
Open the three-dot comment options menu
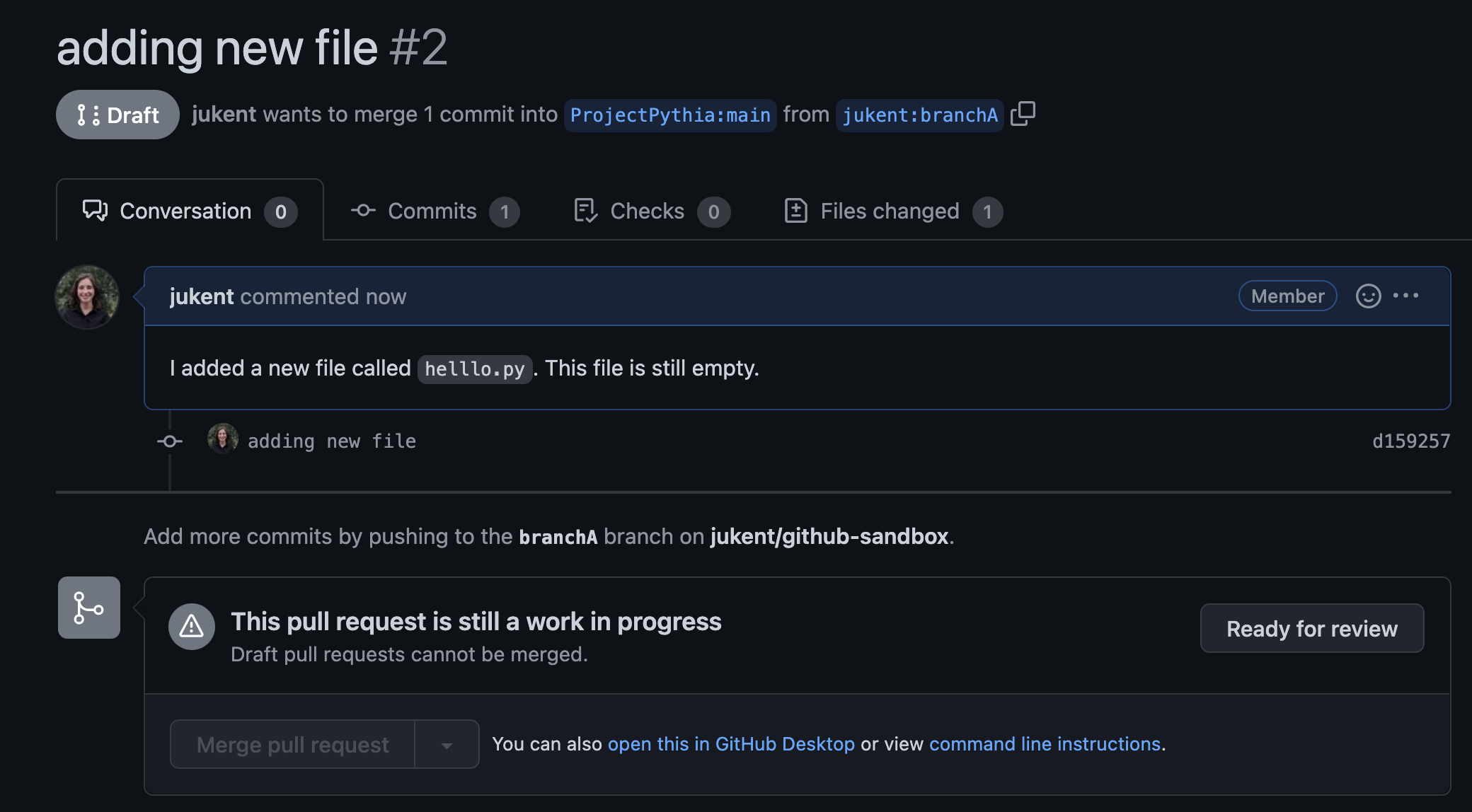pos(1405,296)
